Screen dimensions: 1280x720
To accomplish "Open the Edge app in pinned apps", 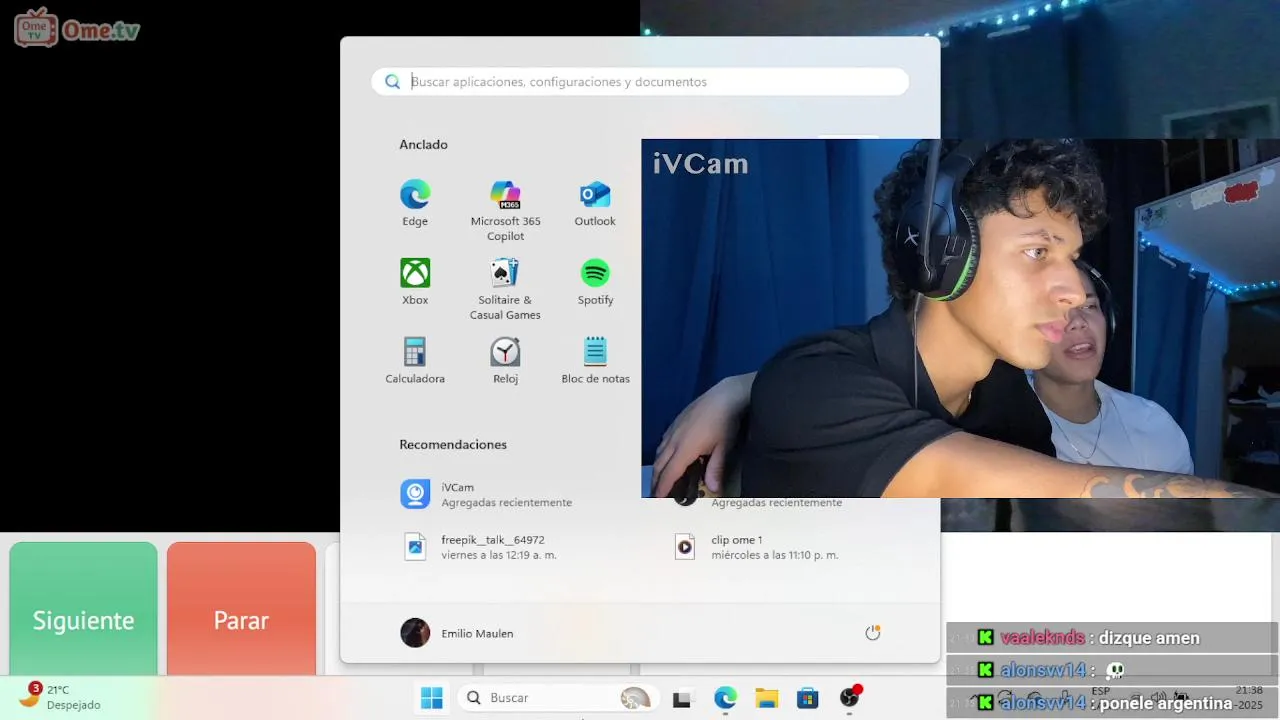I will [x=415, y=204].
